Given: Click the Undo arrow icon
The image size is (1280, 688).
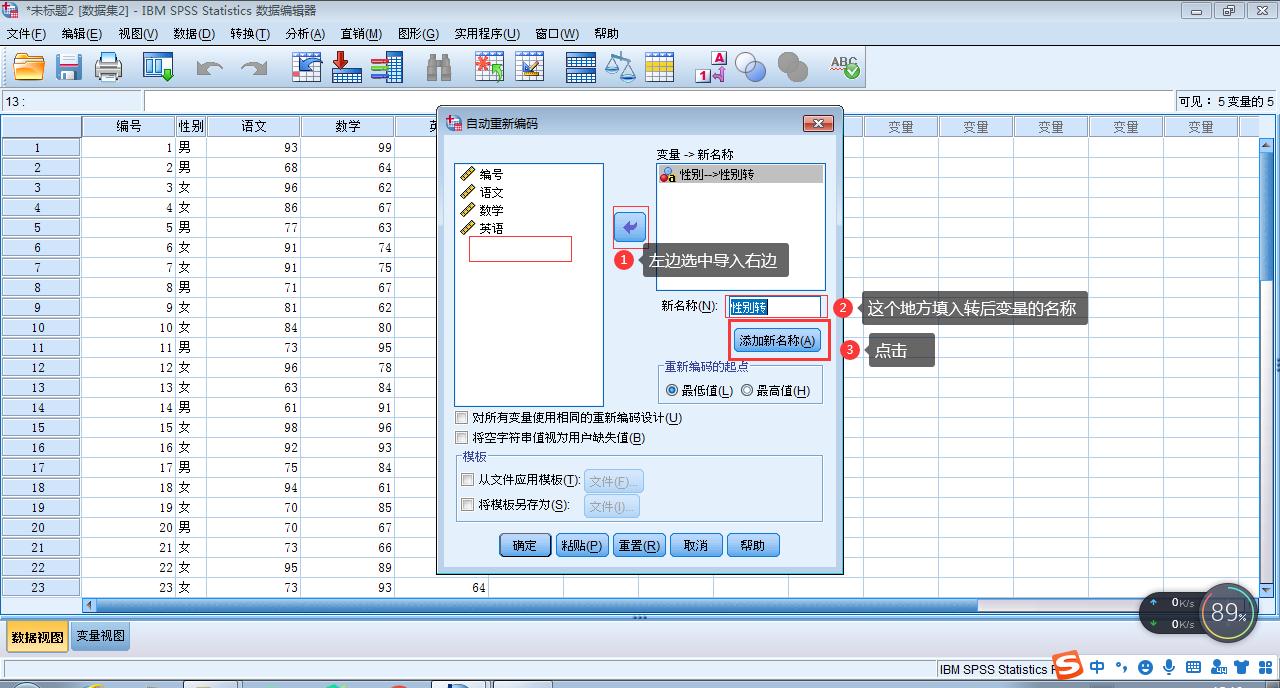Looking at the screenshot, I should (207, 66).
